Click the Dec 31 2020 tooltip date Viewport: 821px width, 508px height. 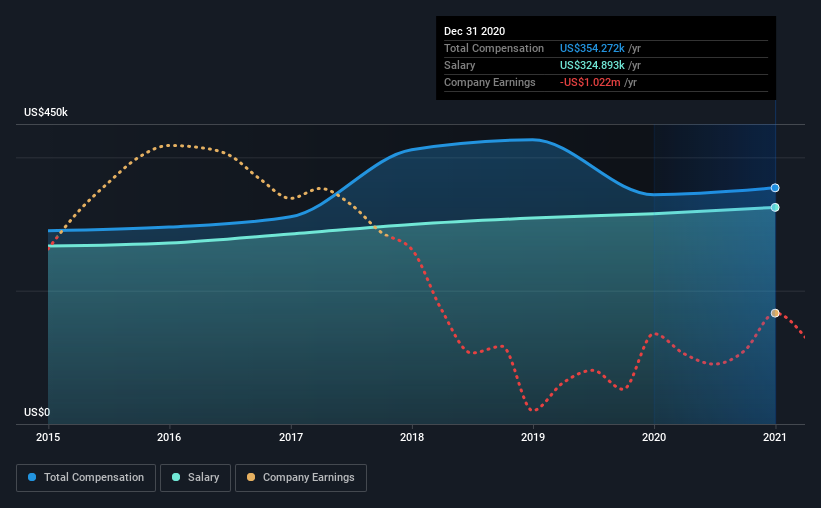pos(474,31)
